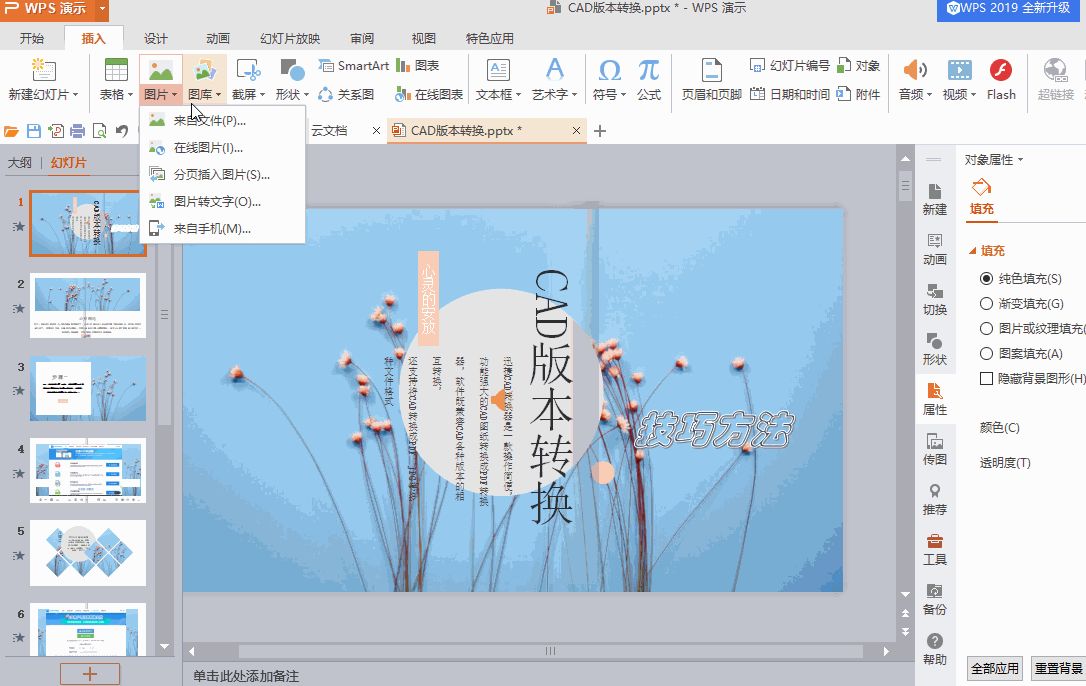Open a new document tab with plus

coord(600,130)
